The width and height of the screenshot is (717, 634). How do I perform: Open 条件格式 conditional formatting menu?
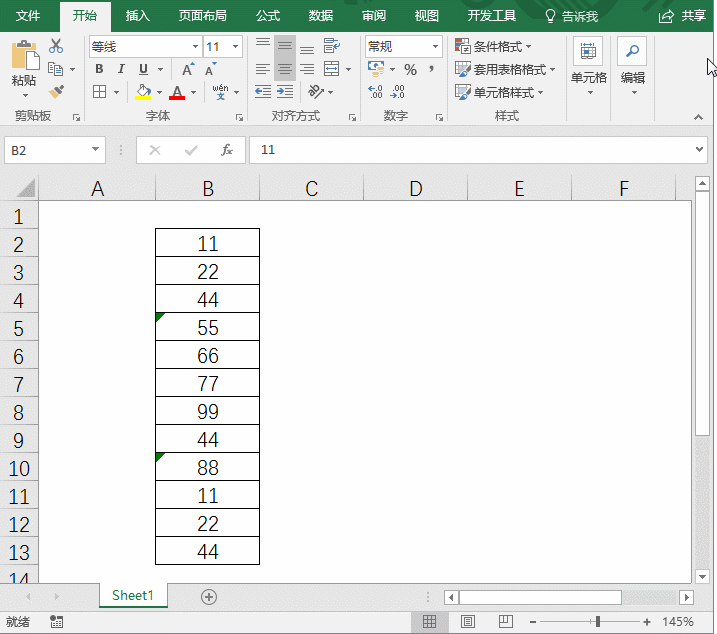493,46
